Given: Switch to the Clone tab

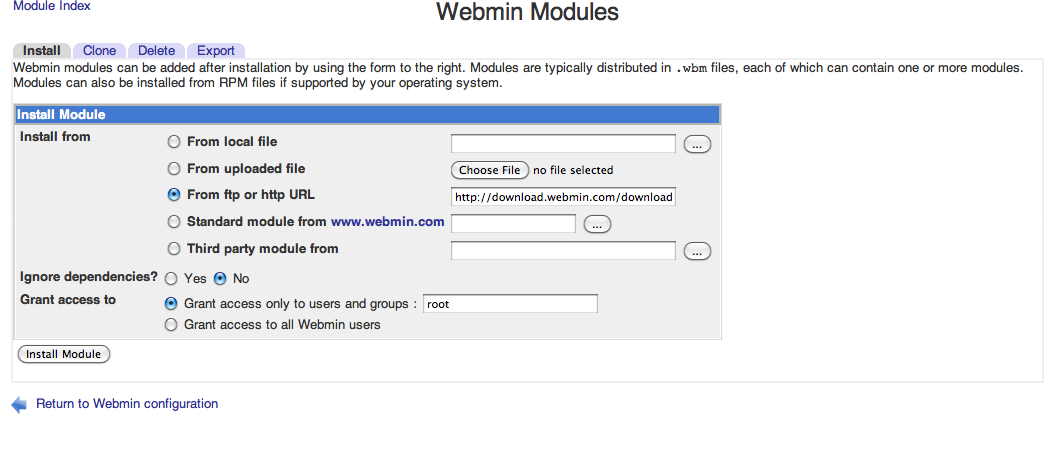Looking at the screenshot, I should (x=99, y=51).
